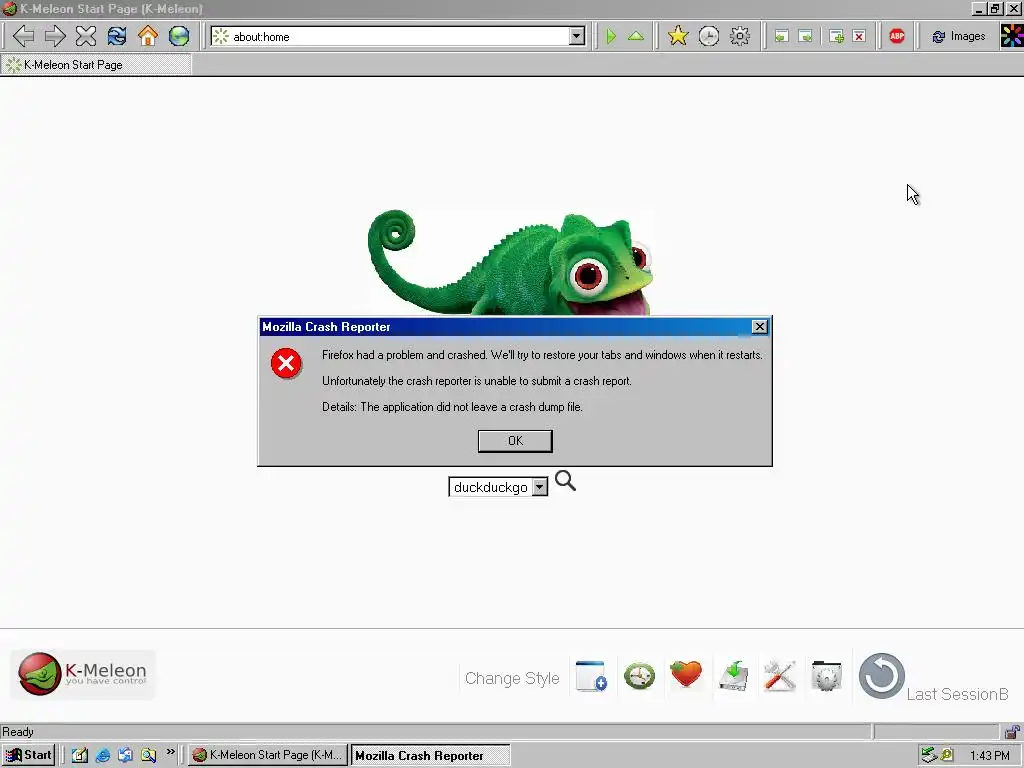Go forward with the Forward arrow
The width and height of the screenshot is (1024, 768).
(54, 36)
